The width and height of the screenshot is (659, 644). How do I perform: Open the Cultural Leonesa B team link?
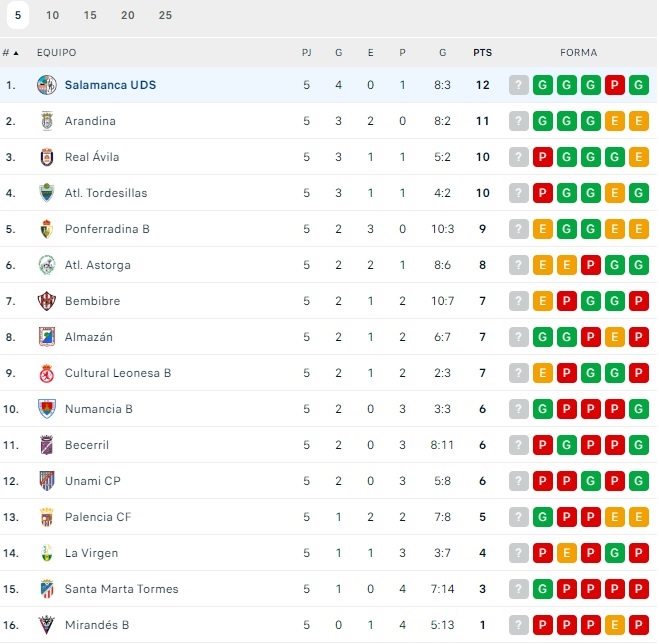click(x=118, y=373)
